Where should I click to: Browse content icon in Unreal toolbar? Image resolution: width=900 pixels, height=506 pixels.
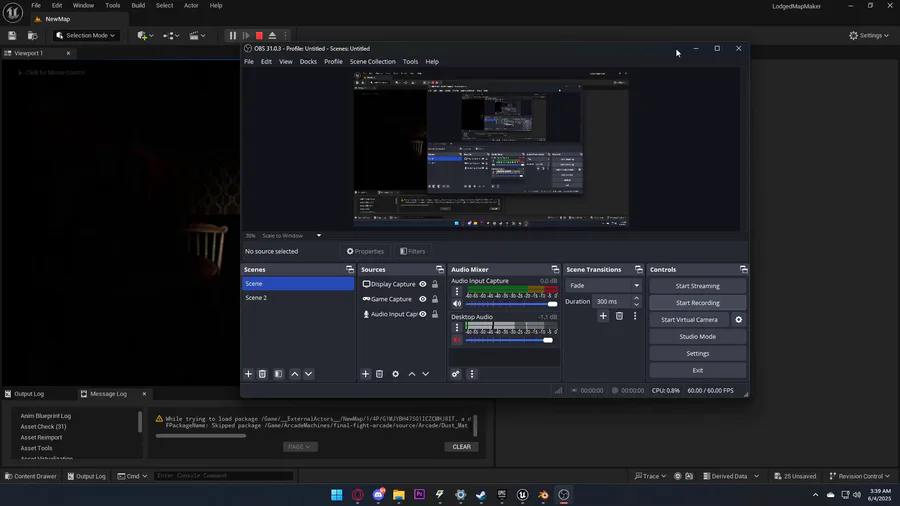[x=33, y=36]
